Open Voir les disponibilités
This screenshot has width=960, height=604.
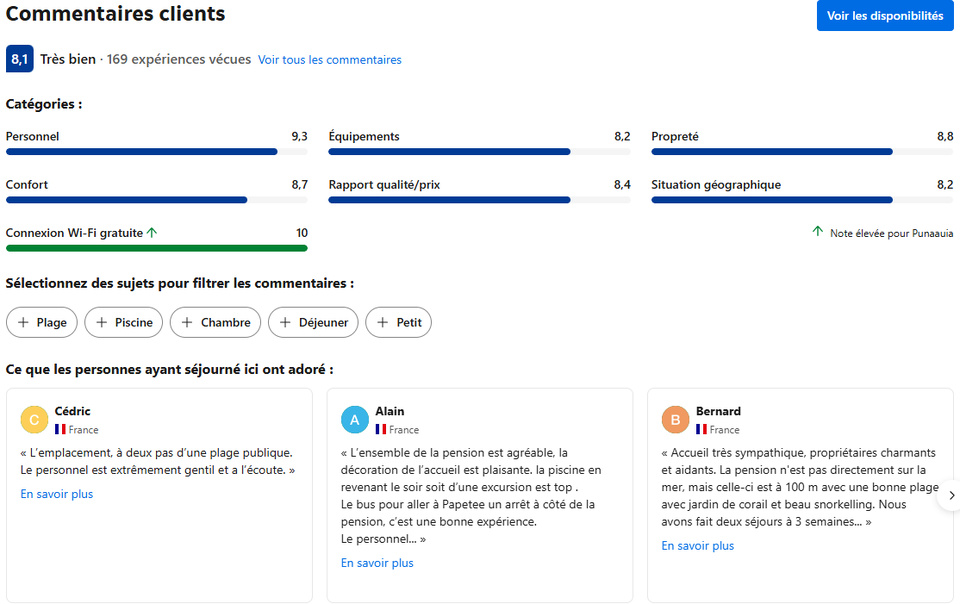pos(884,15)
